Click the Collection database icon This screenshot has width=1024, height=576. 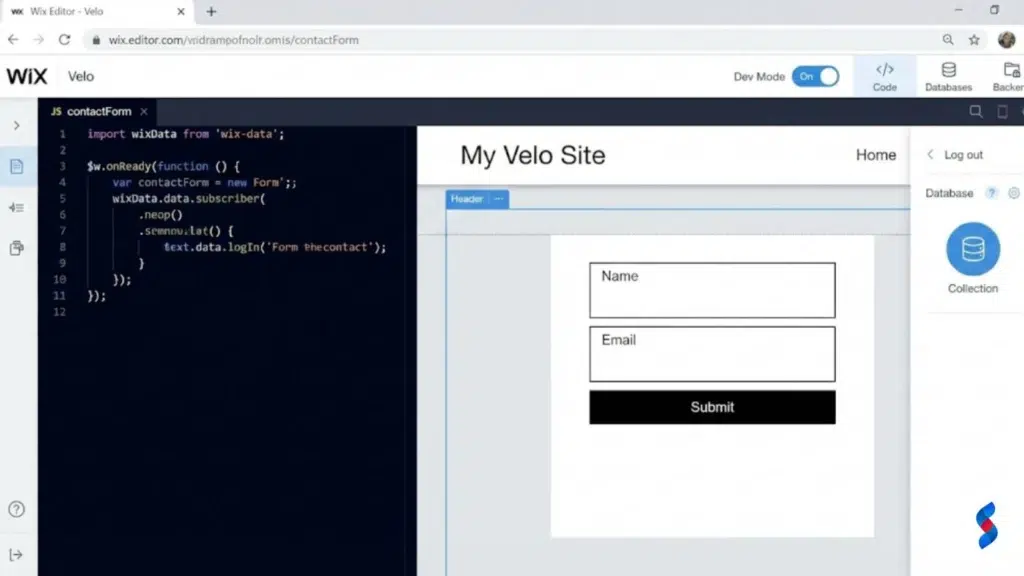[971, 248]
